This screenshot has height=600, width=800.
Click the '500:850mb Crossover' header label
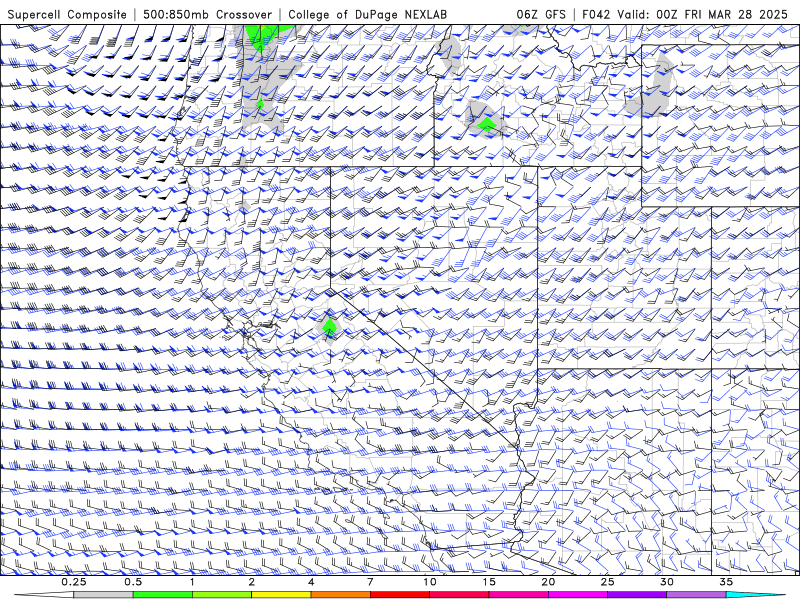click(x=208, y=14)
